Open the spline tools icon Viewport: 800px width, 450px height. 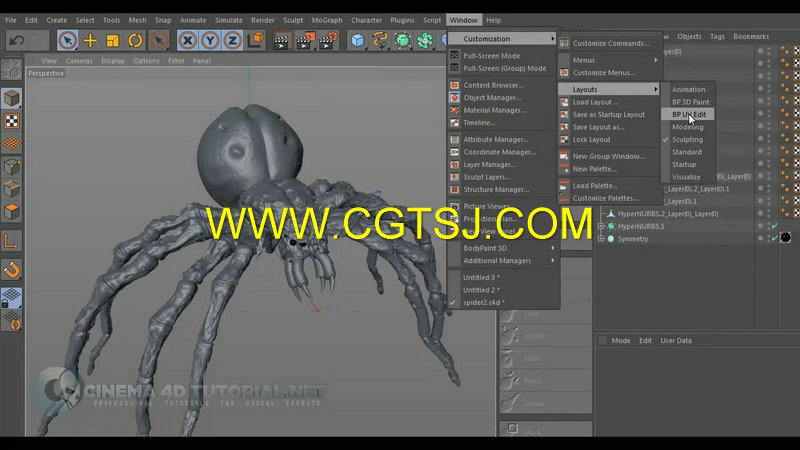coord(380,40)
